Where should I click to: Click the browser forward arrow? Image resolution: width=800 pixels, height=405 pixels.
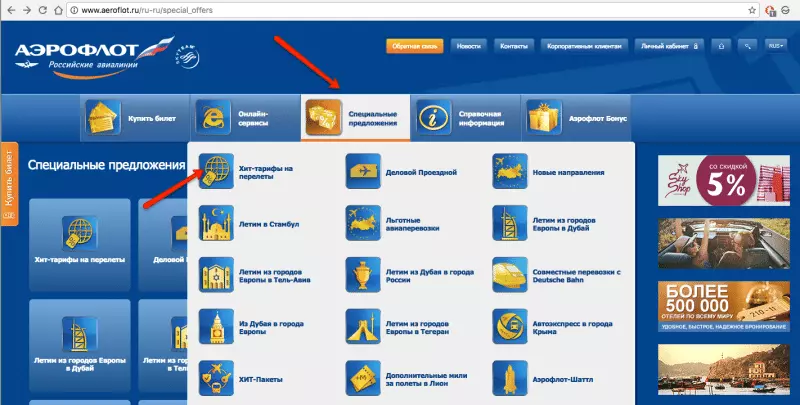tap(27, 10)
